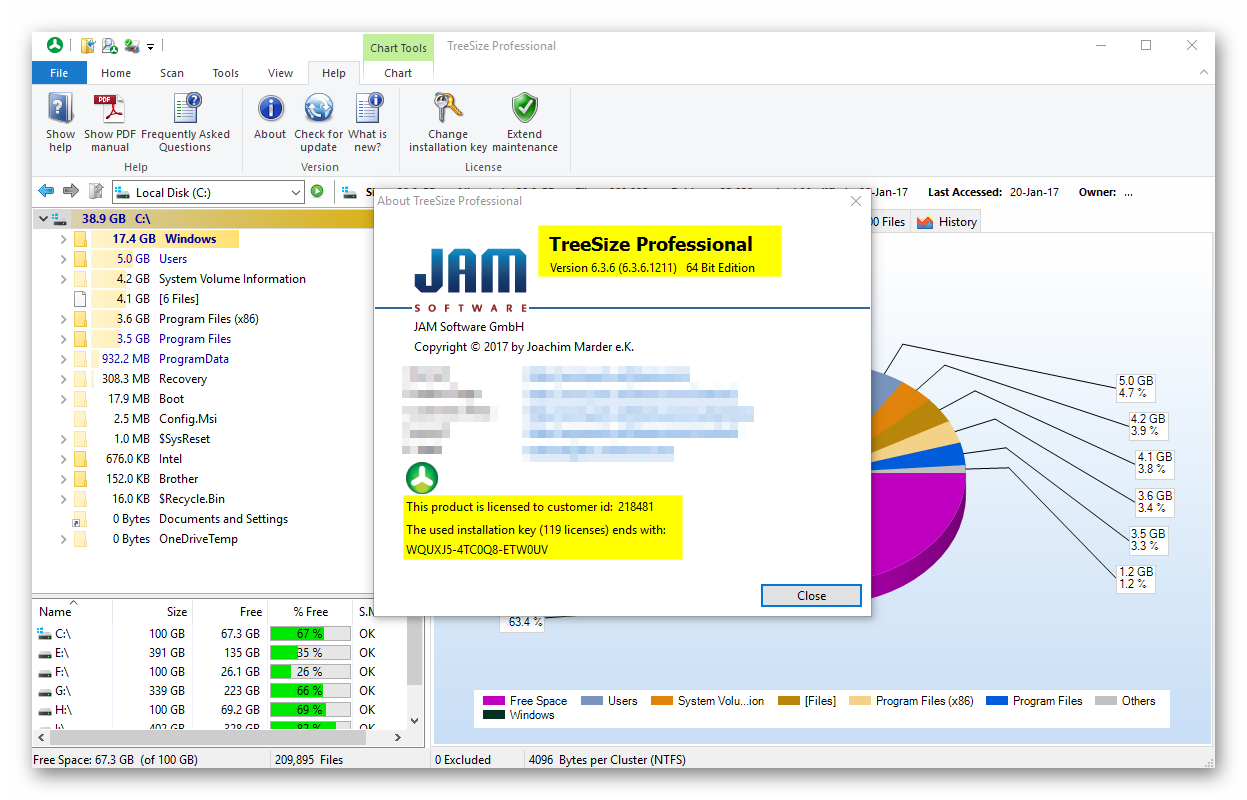Click the Check for update icon

point(318,108)
